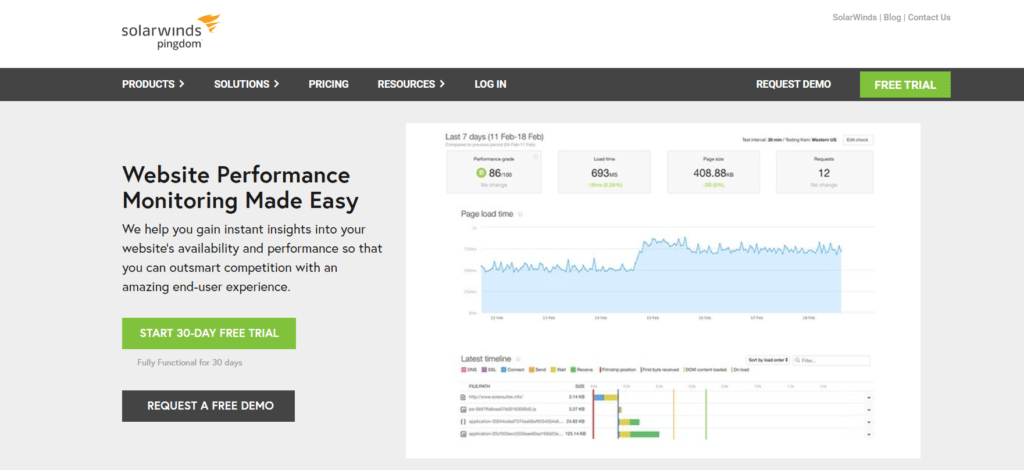Expand the Solutions menu
1024x470 pixels.
click(x=246, y=84)
